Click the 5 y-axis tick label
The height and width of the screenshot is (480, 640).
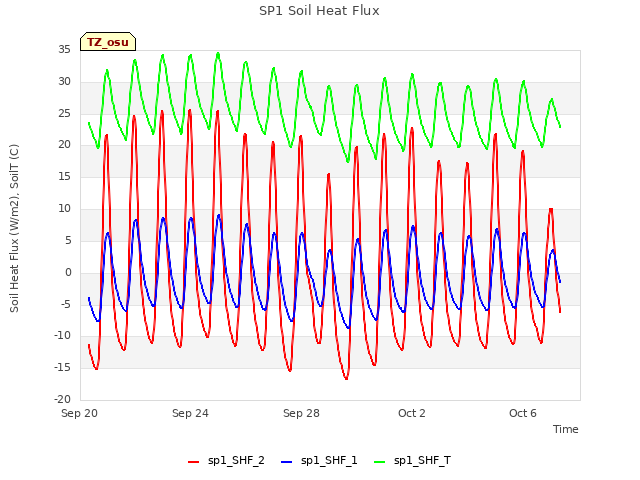[x=68, y=240]
